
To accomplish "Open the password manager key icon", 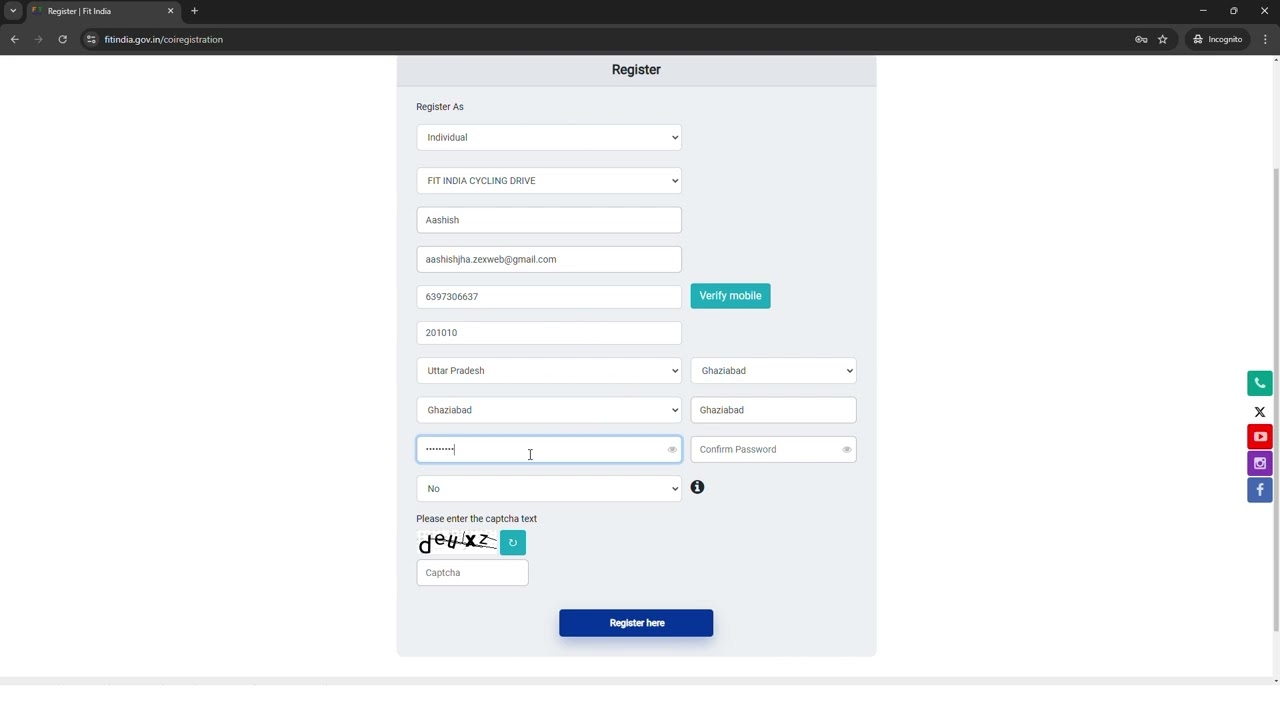I will [1141, 39].
